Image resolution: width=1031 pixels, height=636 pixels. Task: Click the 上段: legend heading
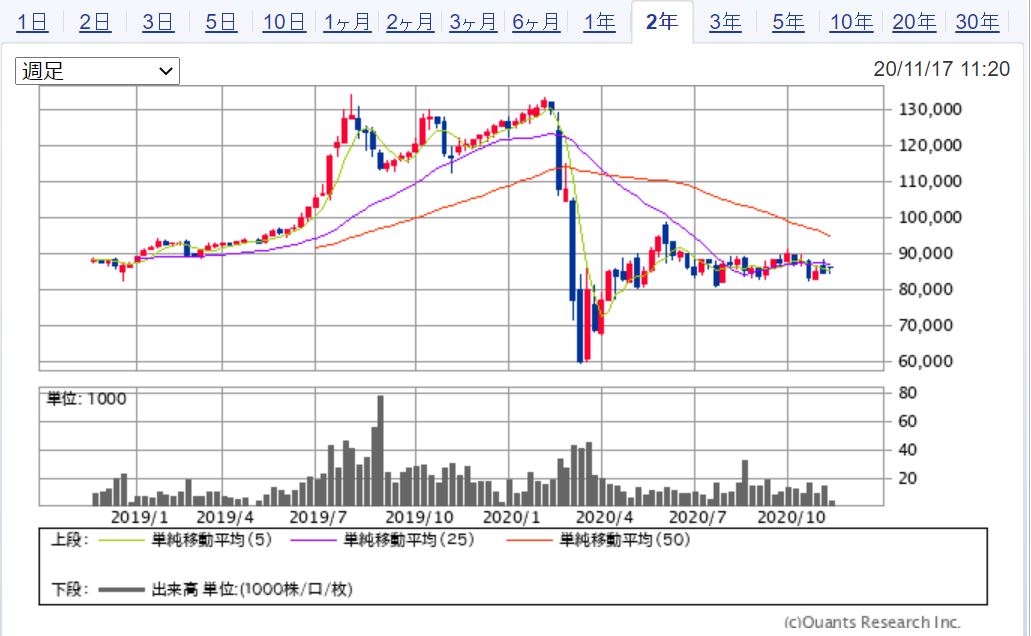point(70,540)
